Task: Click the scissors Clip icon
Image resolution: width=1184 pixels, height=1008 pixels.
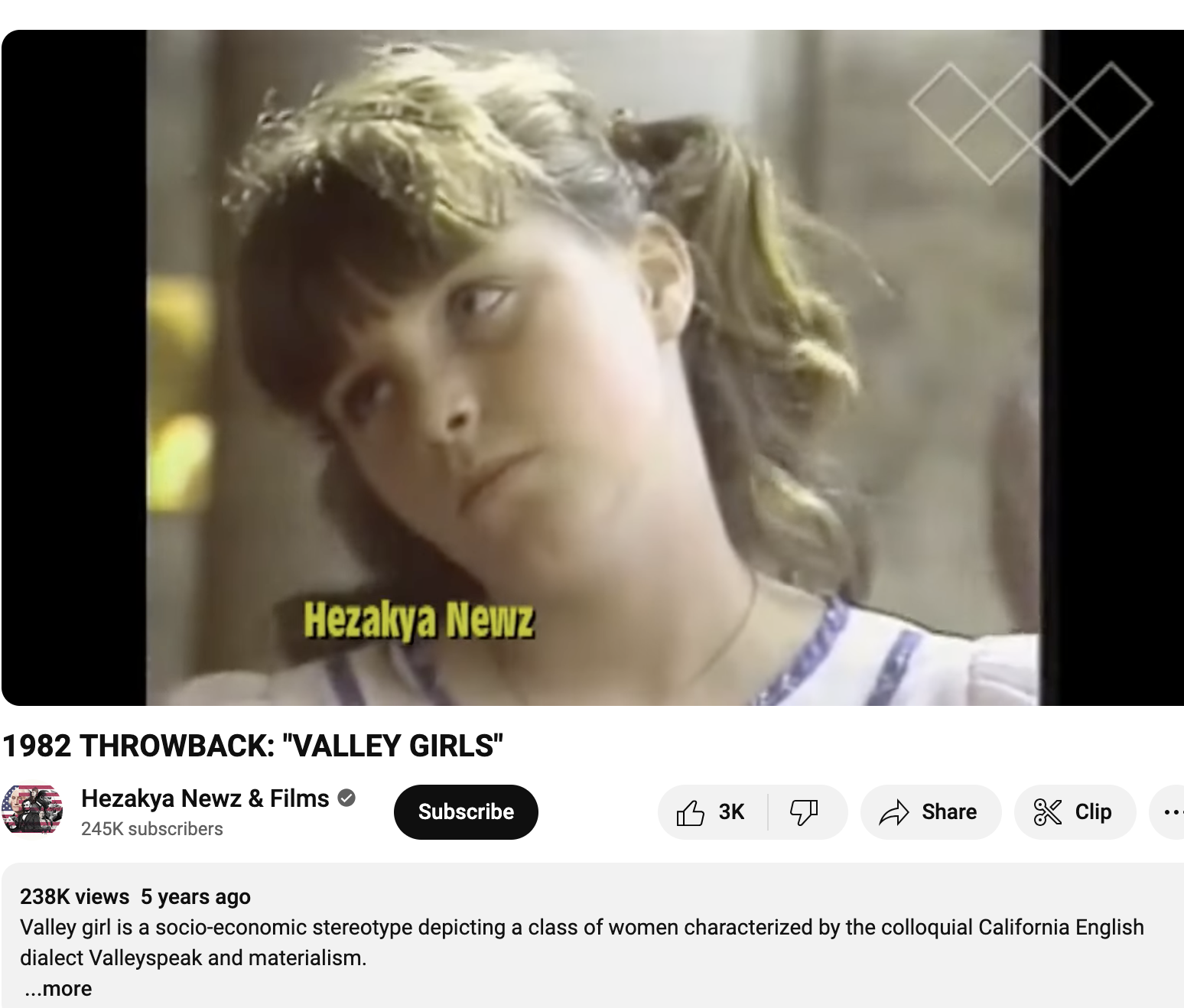Action: 1047,812
